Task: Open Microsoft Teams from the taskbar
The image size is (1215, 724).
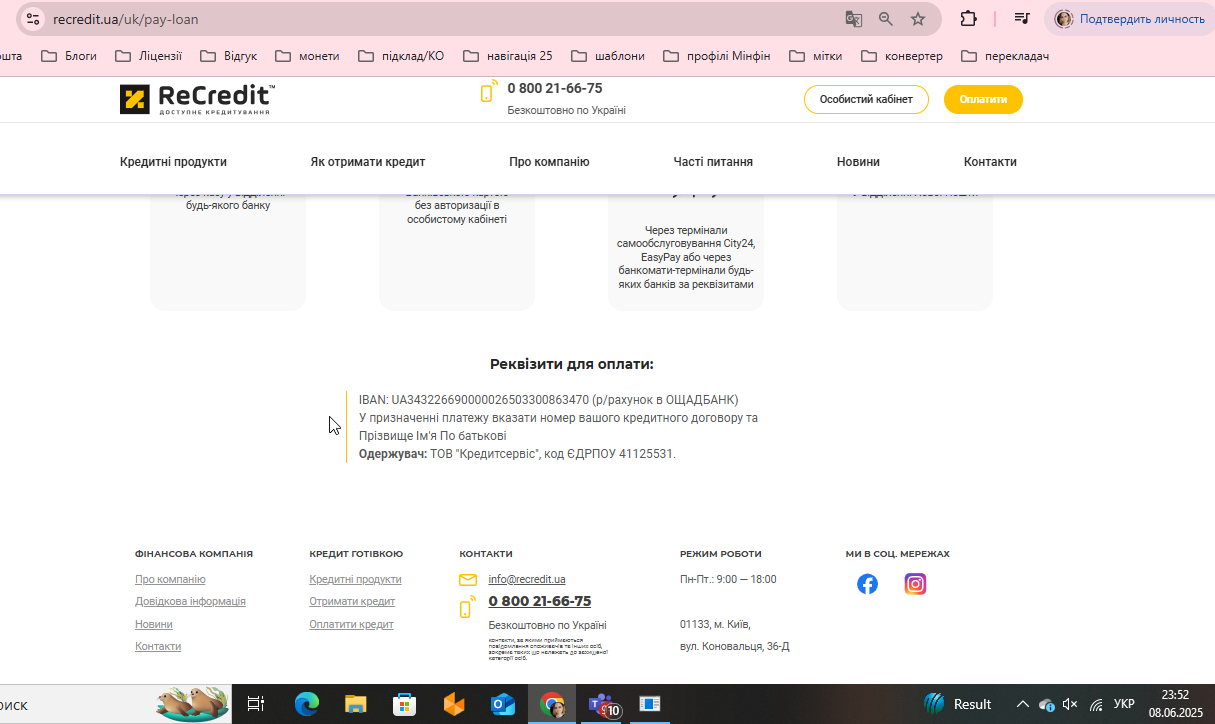Action: tap(603, 705)
